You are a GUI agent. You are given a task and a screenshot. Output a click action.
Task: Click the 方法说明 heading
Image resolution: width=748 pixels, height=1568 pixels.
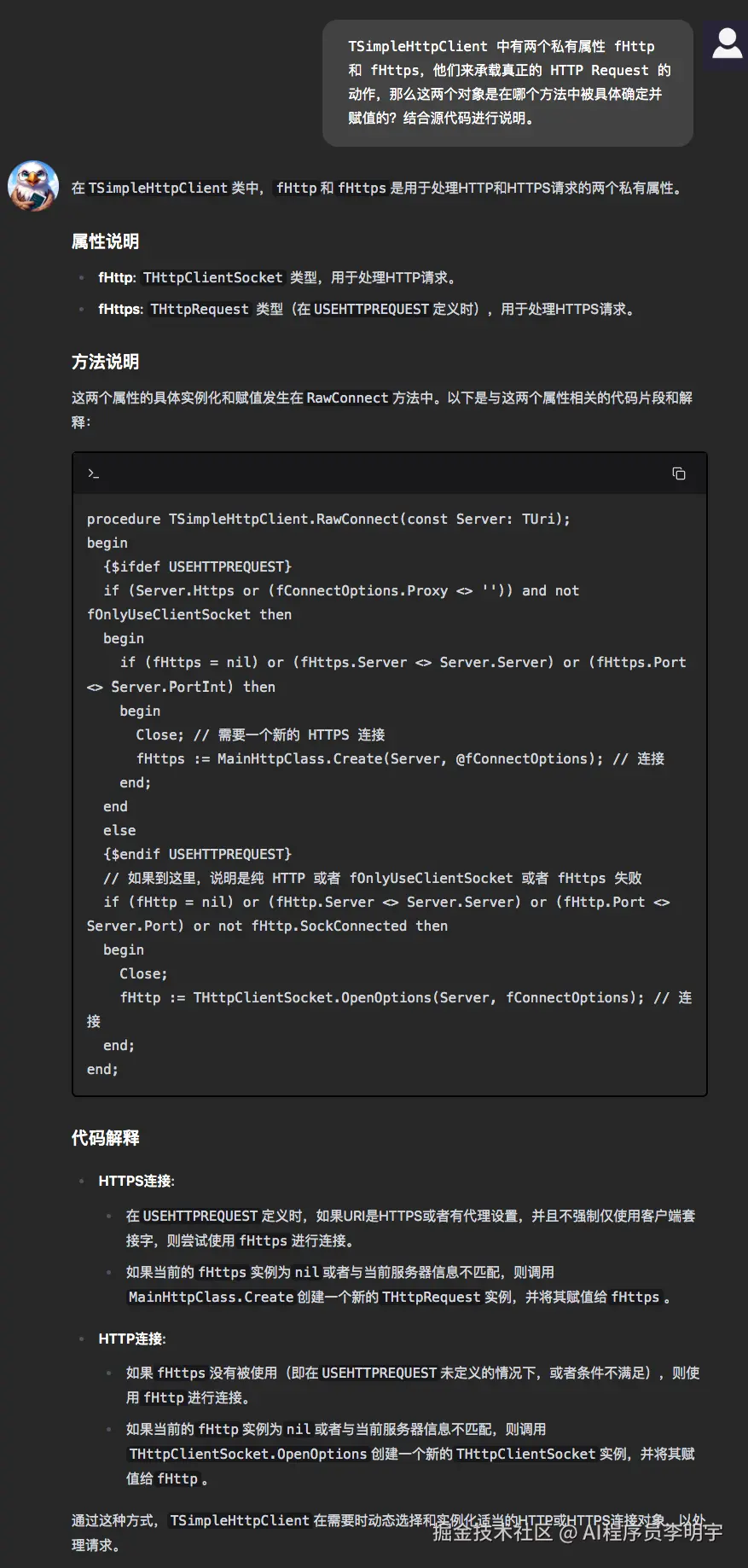pos(105,362)
